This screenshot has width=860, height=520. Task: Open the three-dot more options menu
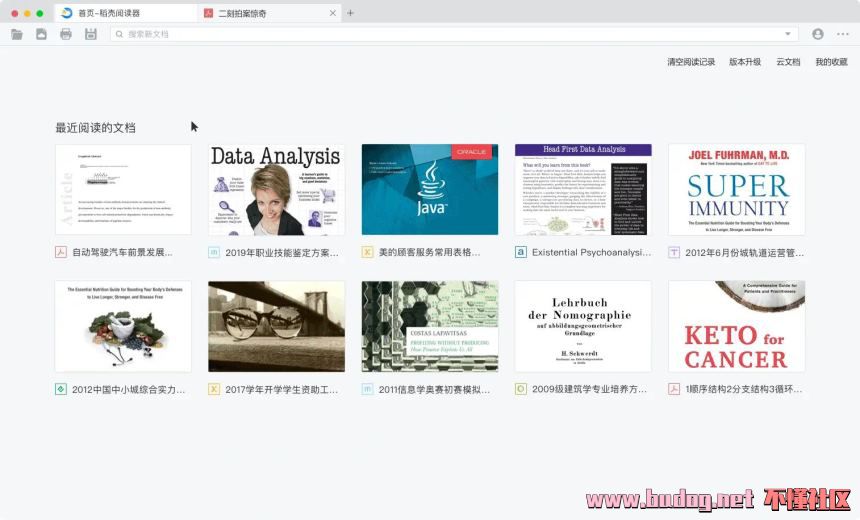[843, 34]
